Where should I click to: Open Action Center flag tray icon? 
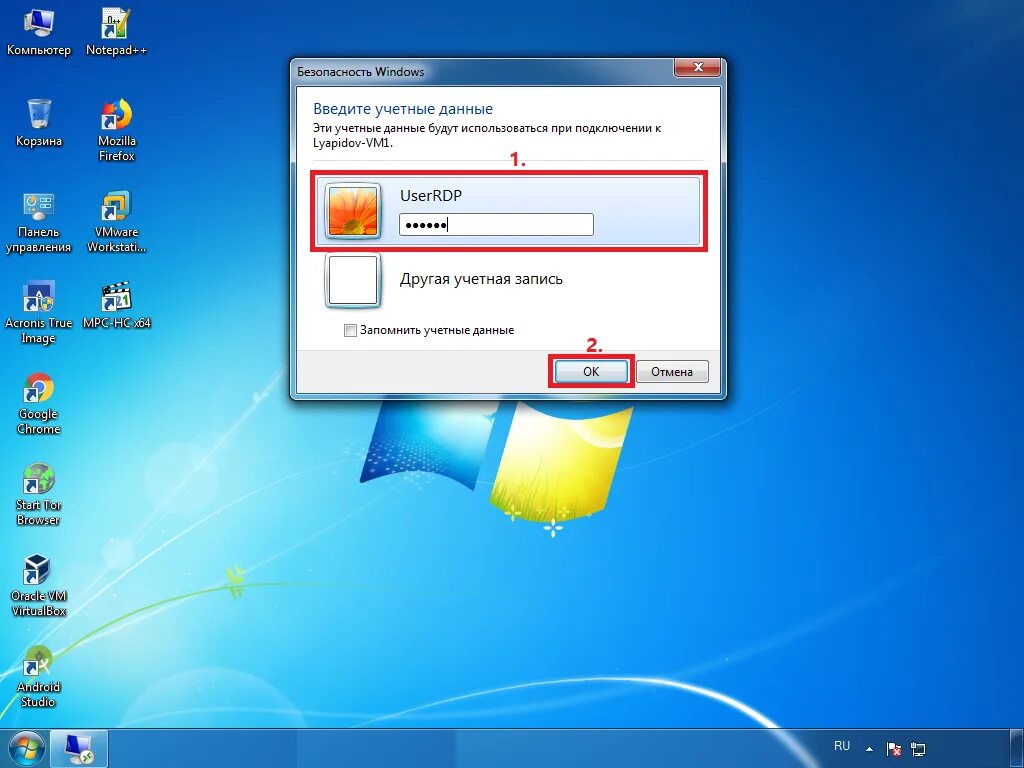click(x=893, y=749)
